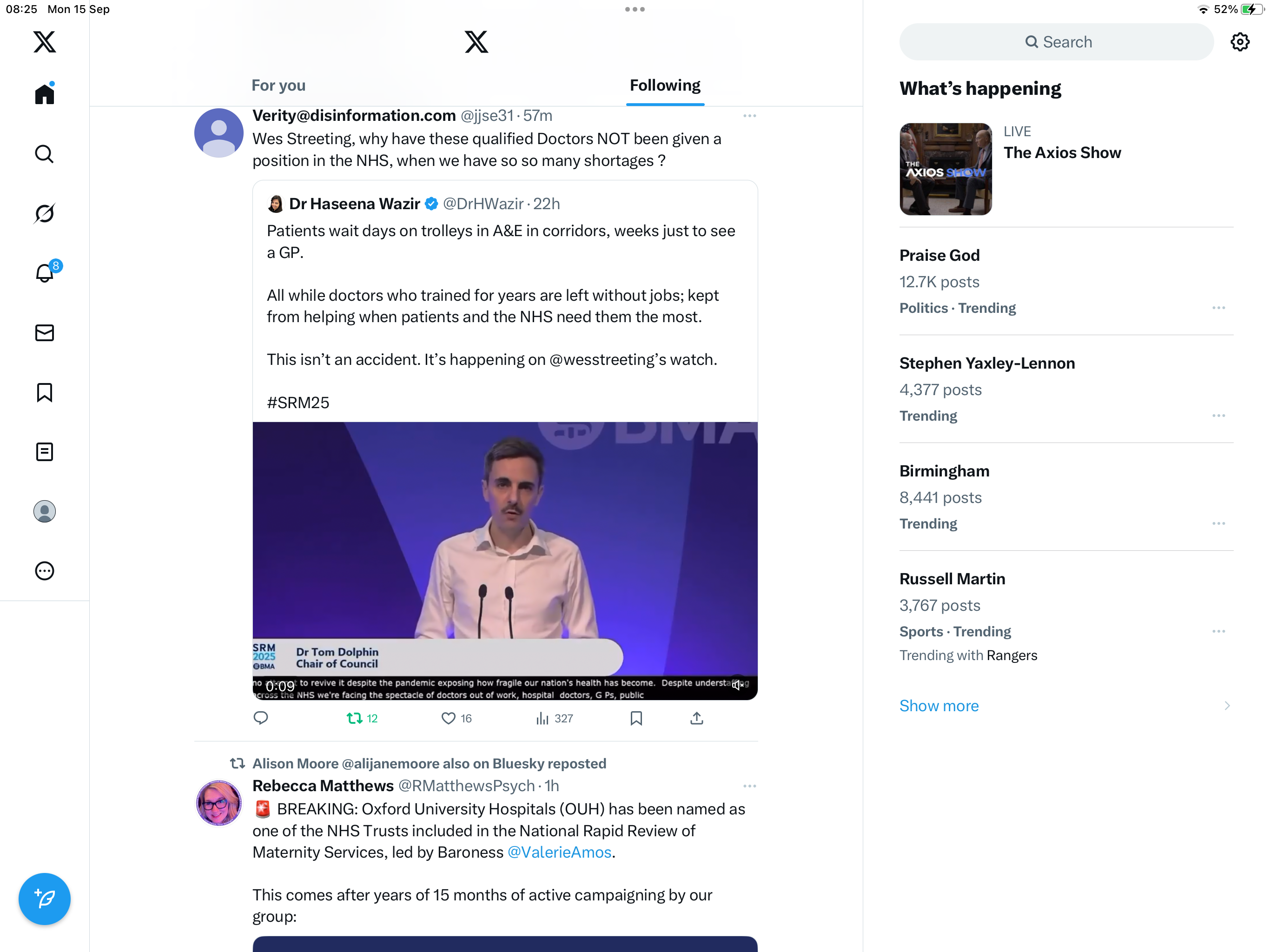Click the compose post button
Viewport: 1270px width, 952px height.
click(44, 899)
